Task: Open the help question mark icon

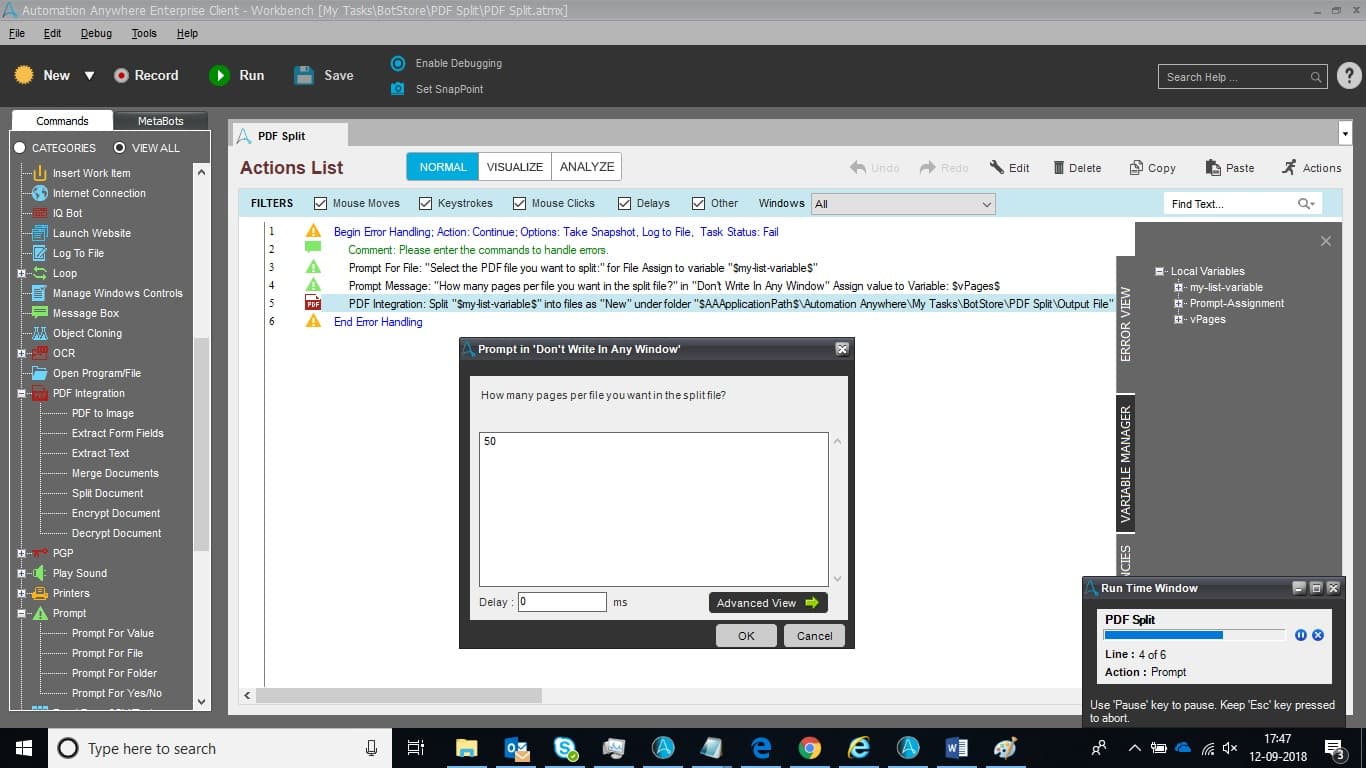Action: coord(1349,76)
